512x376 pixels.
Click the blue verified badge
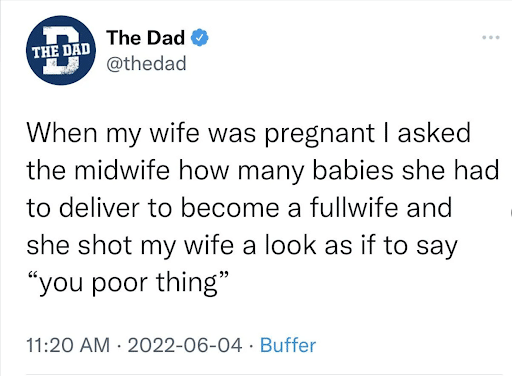199,38
